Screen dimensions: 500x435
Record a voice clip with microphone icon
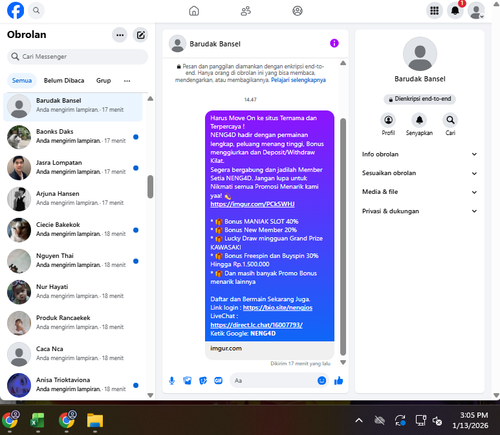point(172,381)
